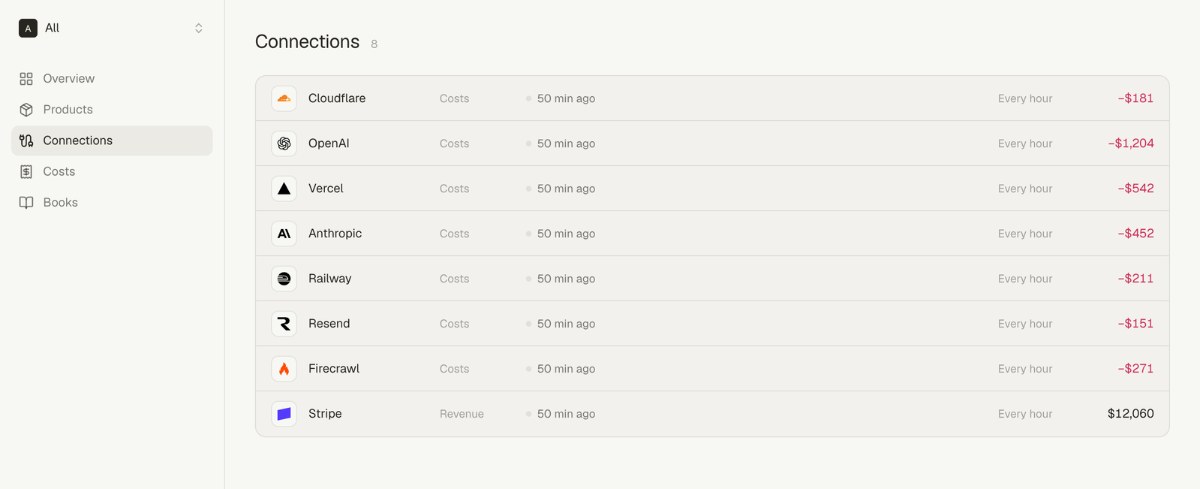Click the Costs type label in Anthropic row
Viewport: 1200px width, 489px height.
click(454, 234)
